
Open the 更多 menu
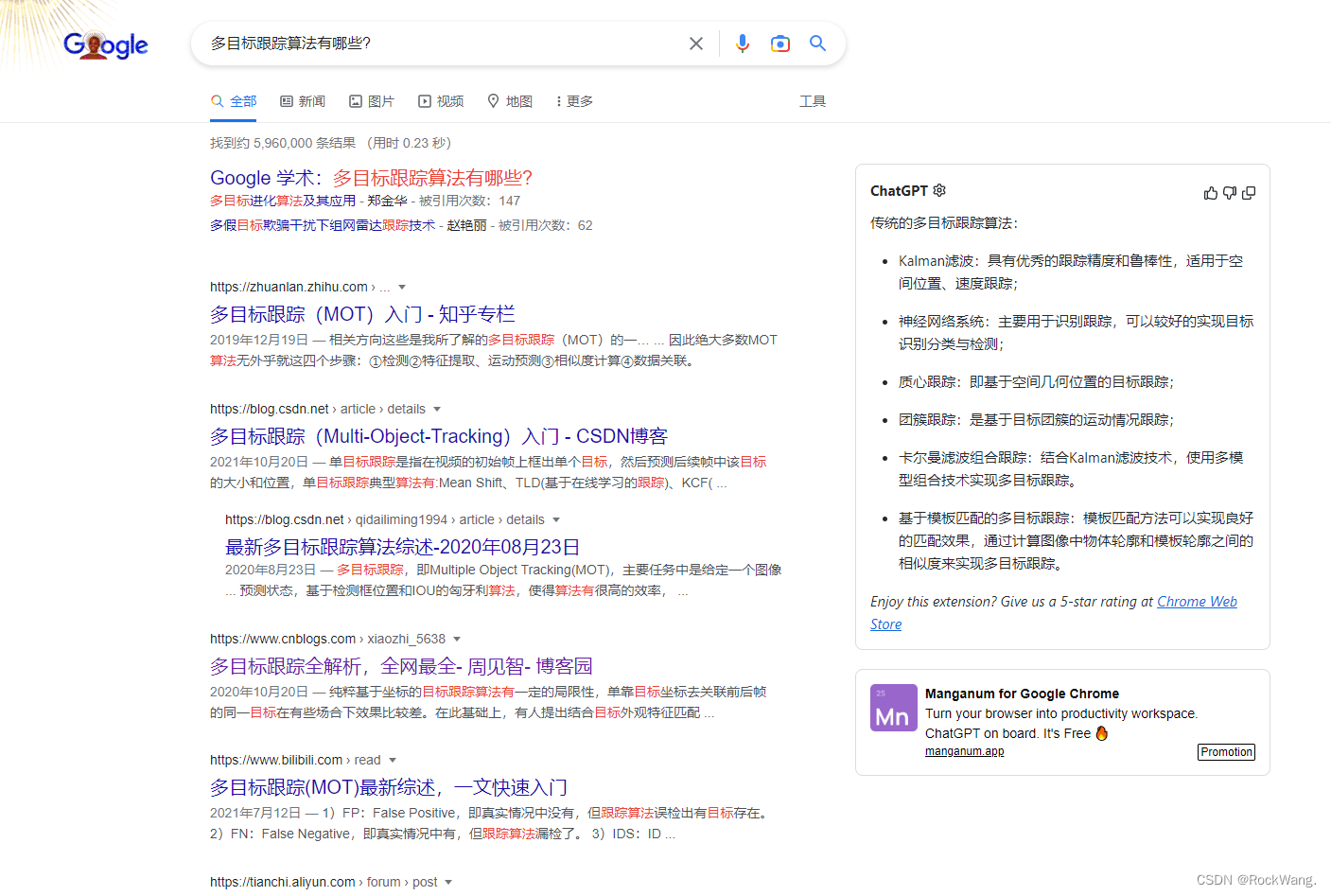(x=575, y=101)
